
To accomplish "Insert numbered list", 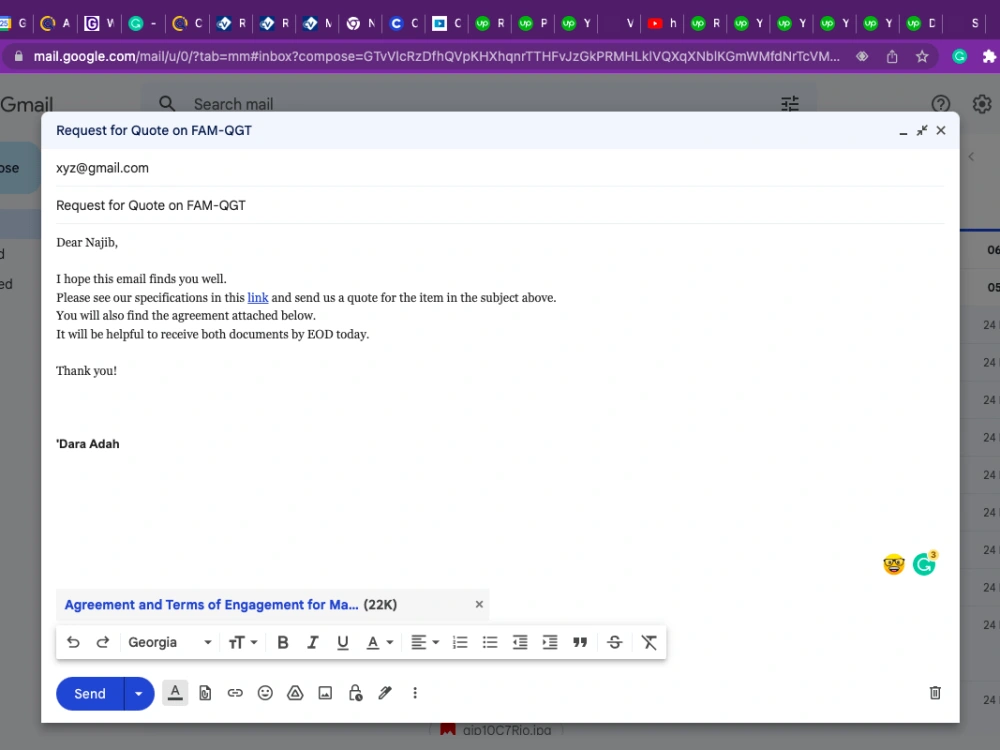I will (460, 642).
